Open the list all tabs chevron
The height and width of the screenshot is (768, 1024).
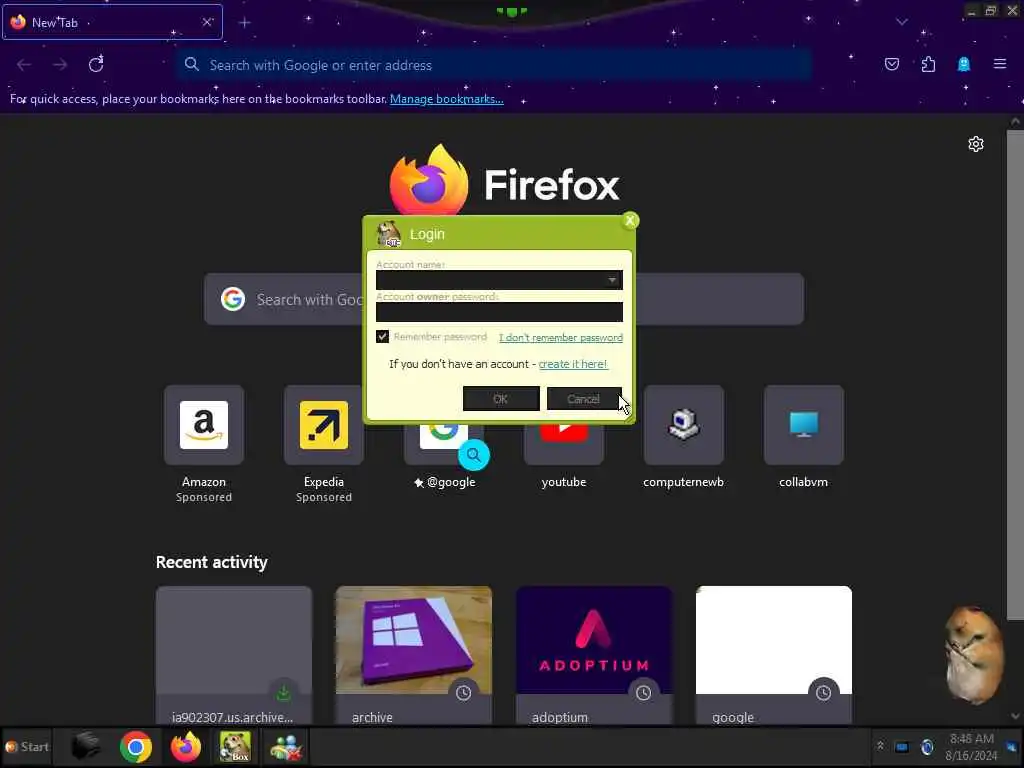click(x=902, y=22)
